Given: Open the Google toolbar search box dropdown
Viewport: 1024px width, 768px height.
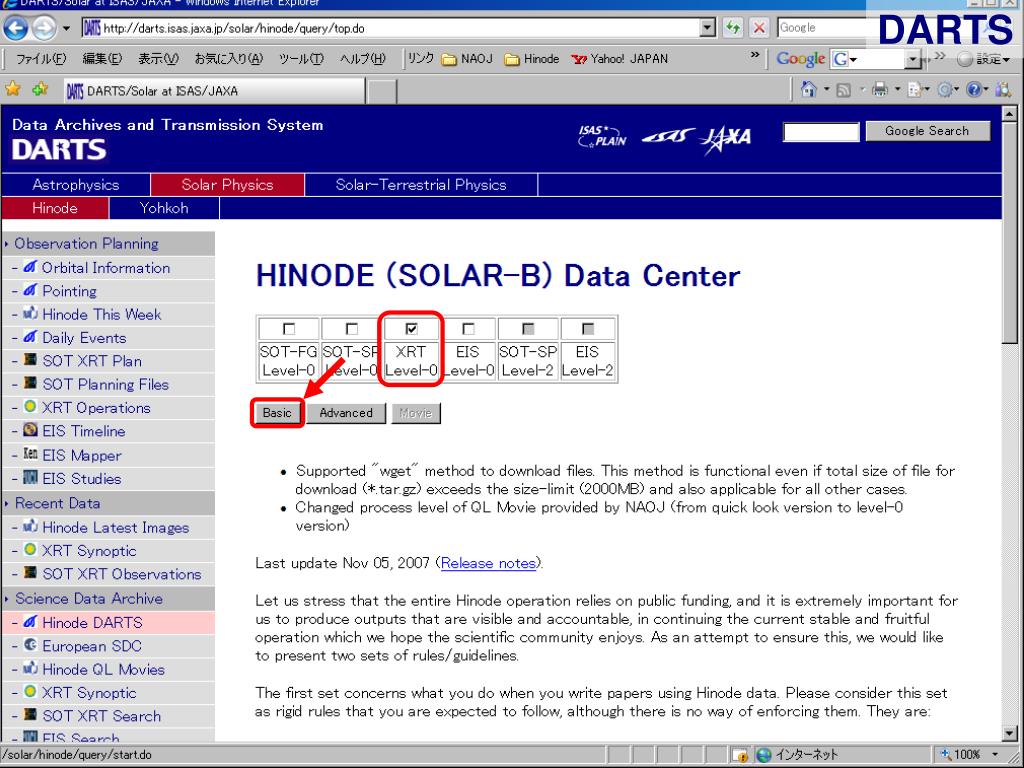Looking at the screenshot, I should coord(914,59).
